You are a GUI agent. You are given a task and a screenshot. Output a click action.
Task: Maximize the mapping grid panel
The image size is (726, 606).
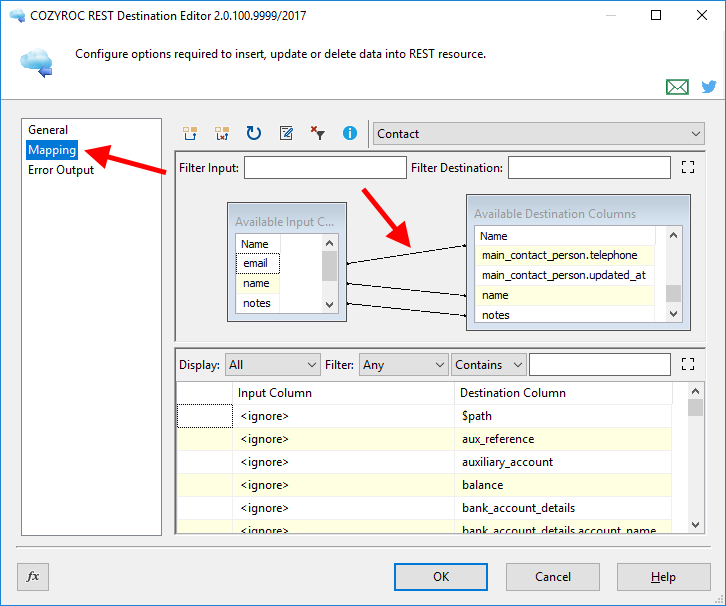pos(688,364)
